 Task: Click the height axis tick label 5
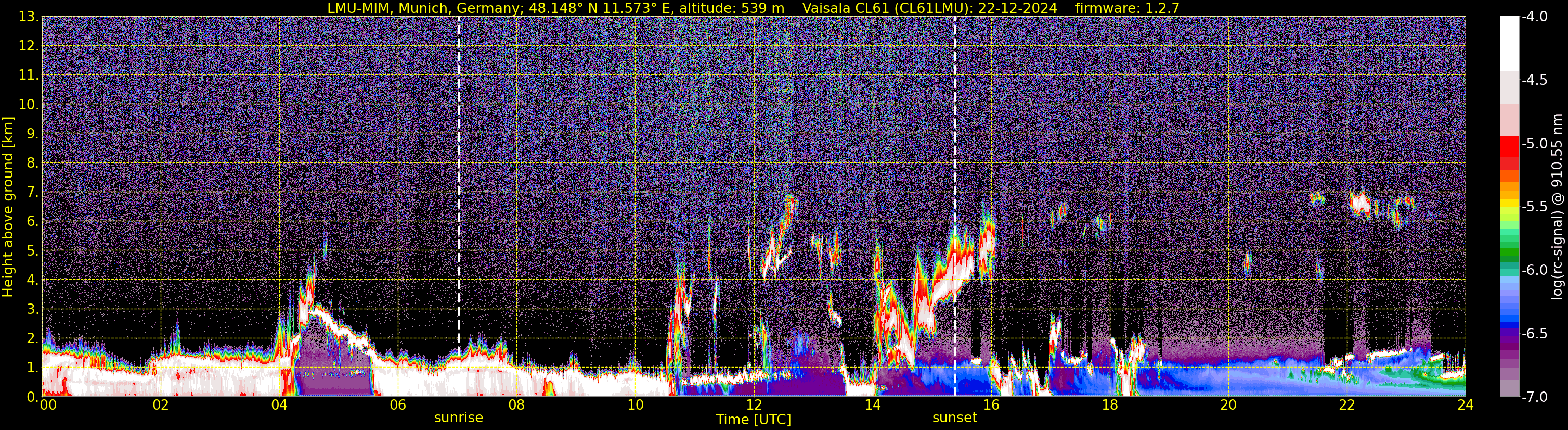point(33,251)
